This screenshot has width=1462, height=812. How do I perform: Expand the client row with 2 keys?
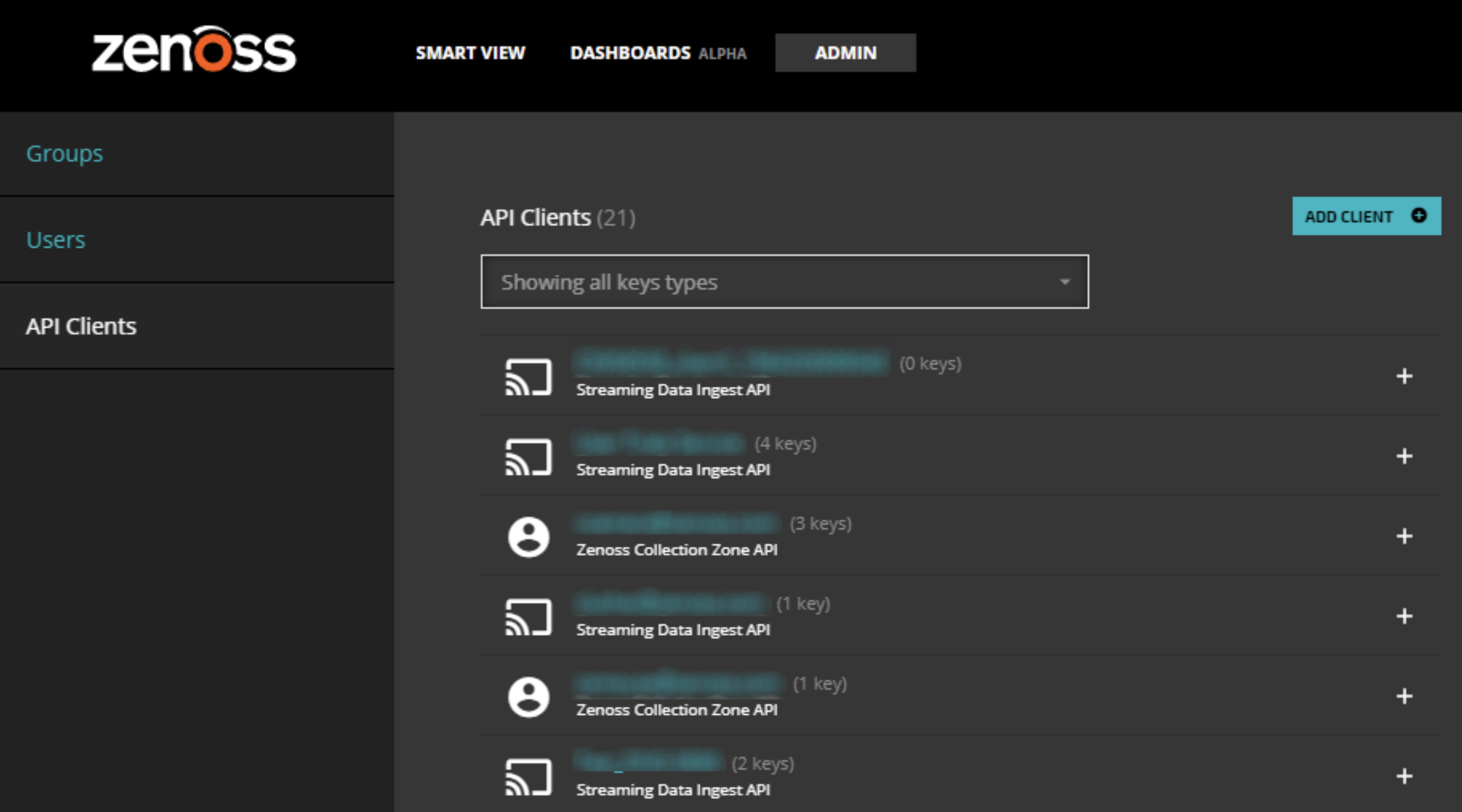point(1404,776)
